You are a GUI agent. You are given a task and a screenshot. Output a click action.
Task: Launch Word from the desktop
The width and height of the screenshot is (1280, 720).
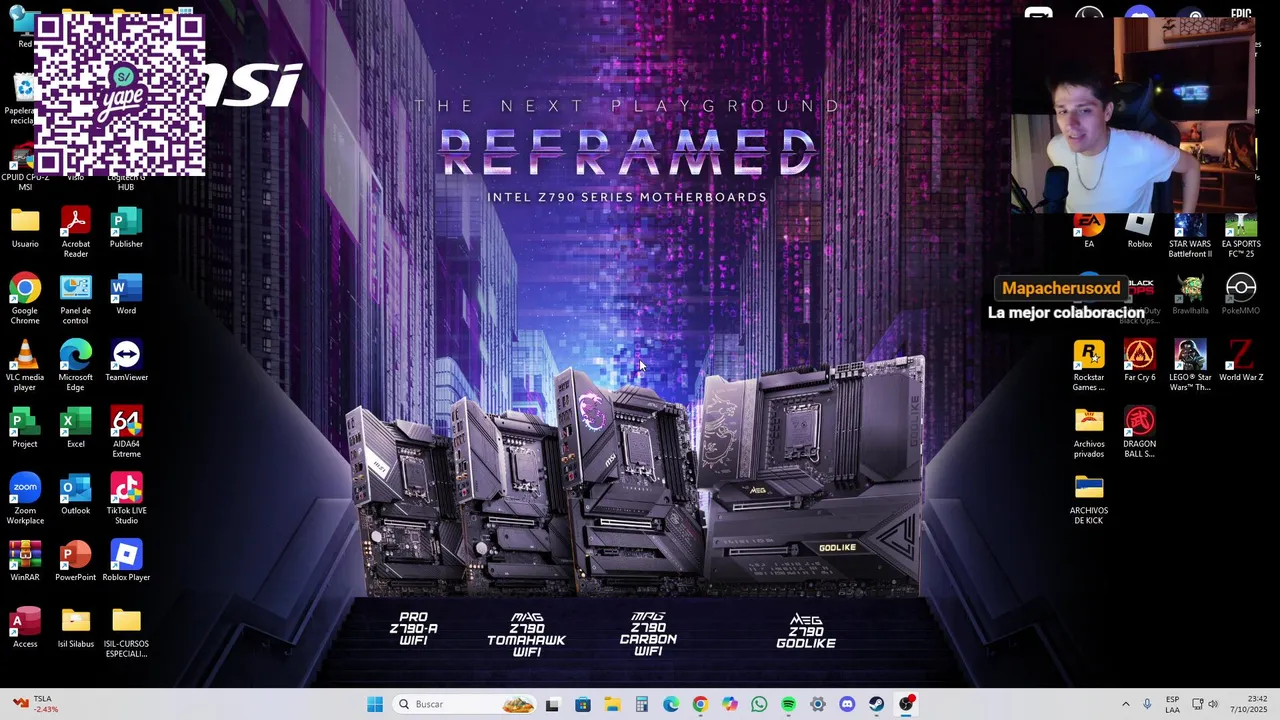tap(126, 295)
